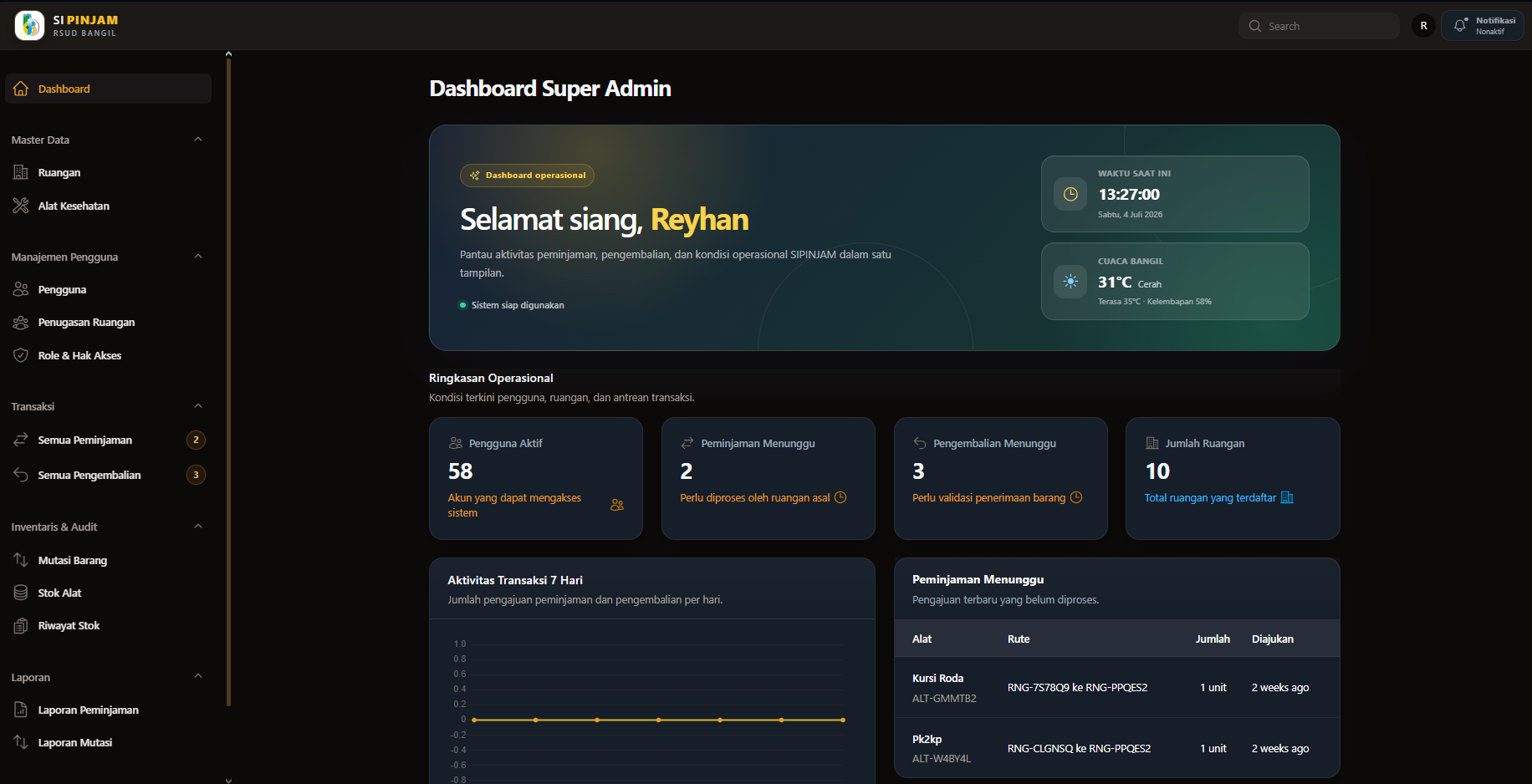Open the Ruangan menu item

point(108,172)
